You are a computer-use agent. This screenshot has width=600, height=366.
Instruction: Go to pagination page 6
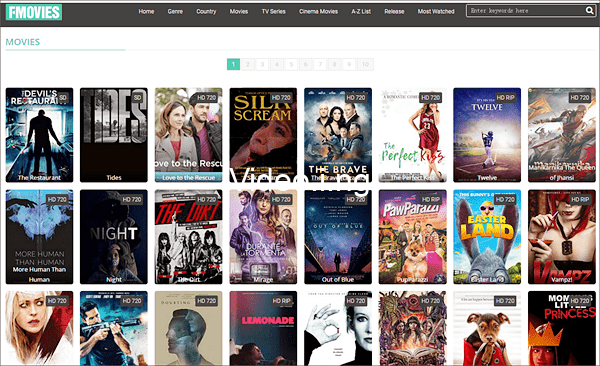tap(306, 64)
